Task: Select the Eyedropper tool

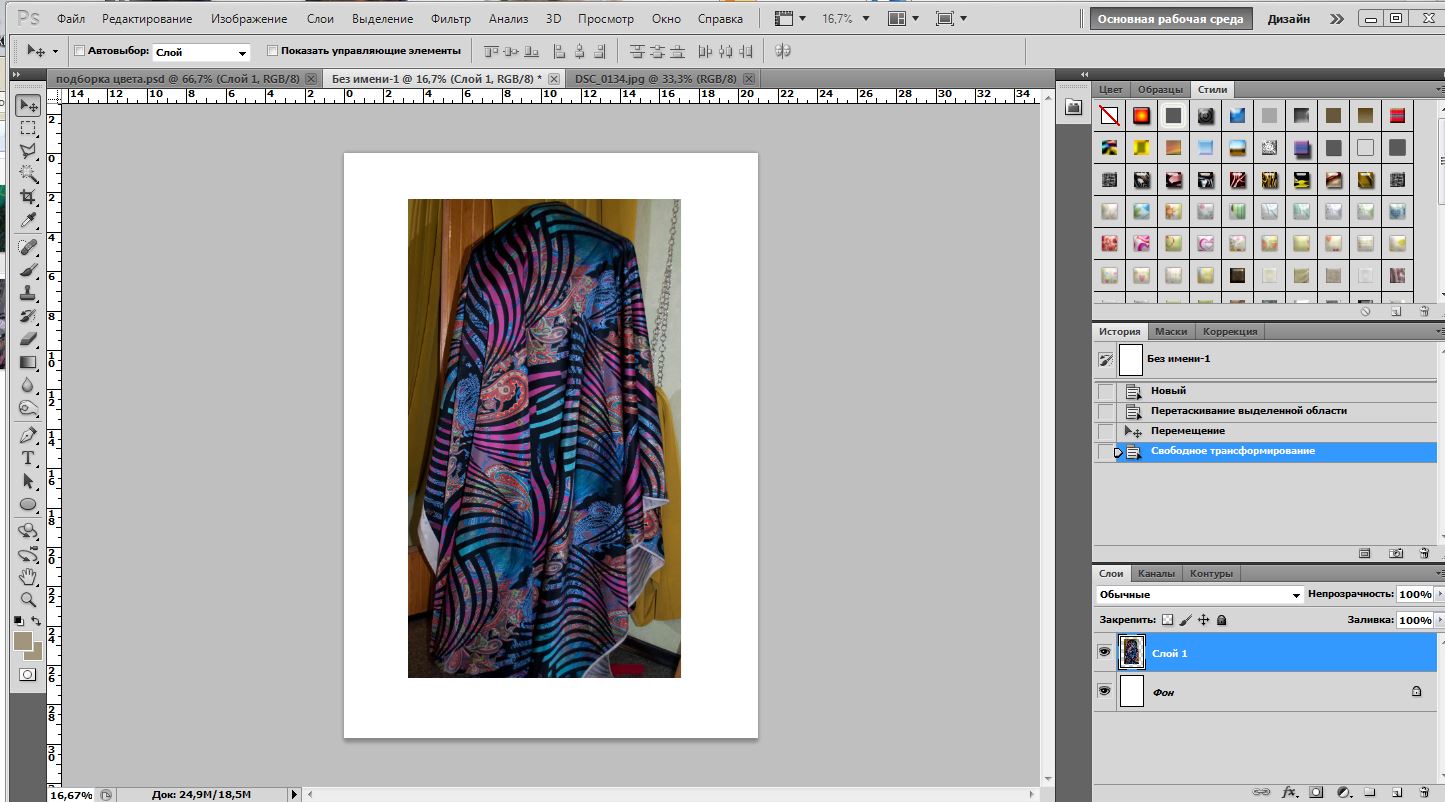Action: click(x=28, y=220)
